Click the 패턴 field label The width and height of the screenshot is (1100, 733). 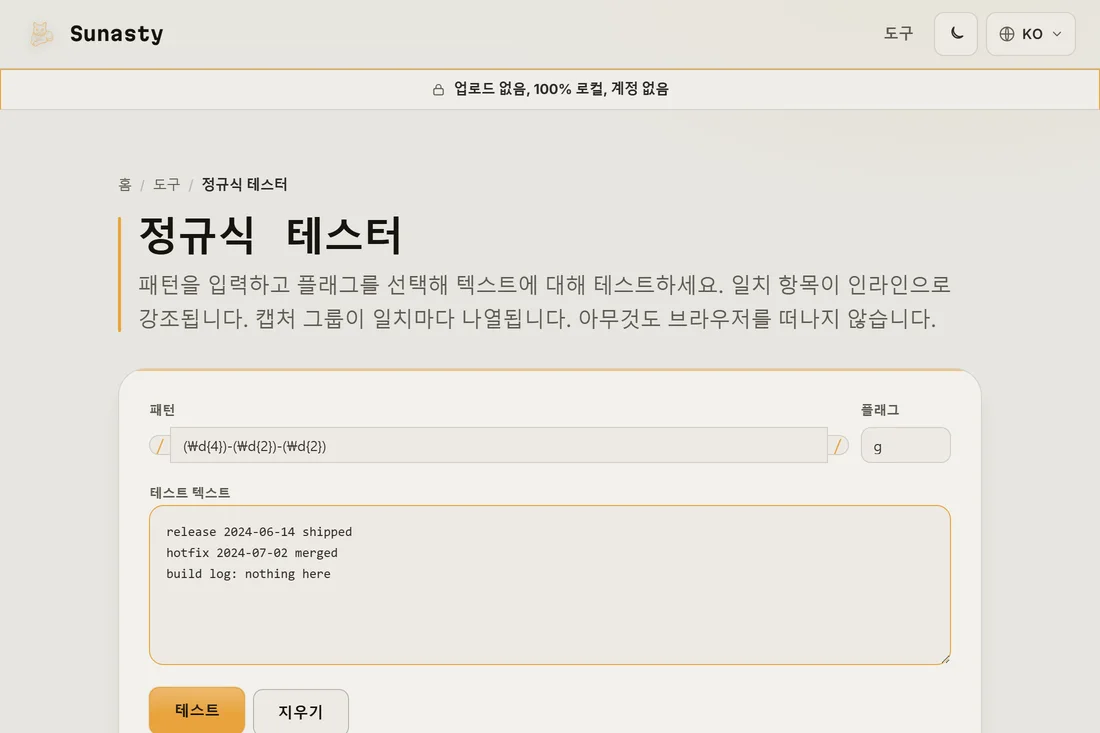(162, 410)
